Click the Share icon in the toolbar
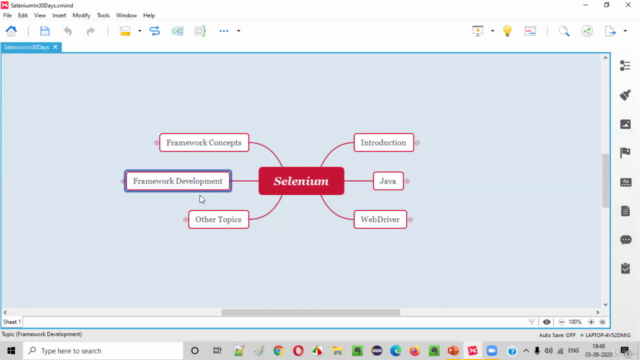 point(587,31)
